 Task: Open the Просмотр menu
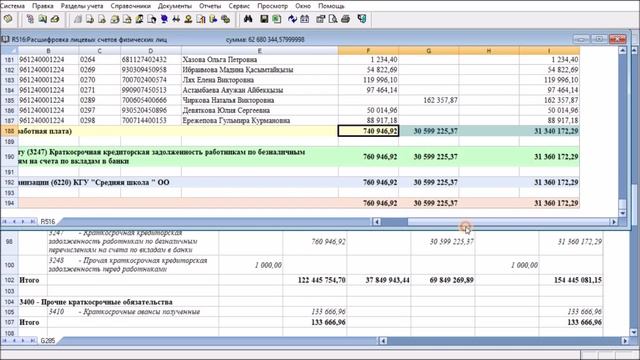(x=272, y=6)
